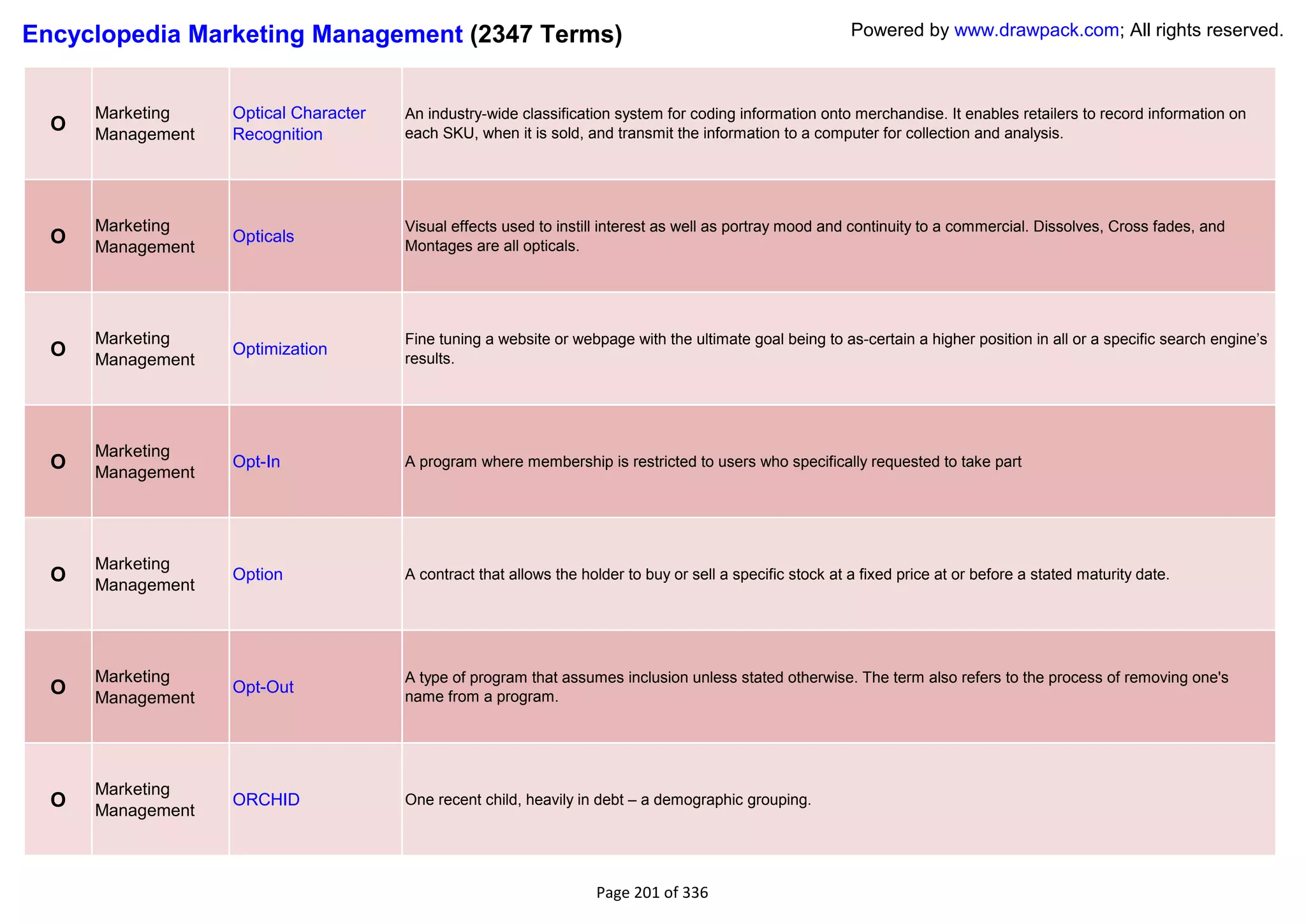
Task: Click Marketing Management in the Opt-In row
Action: pyautogui.click(x=145, y=462)
